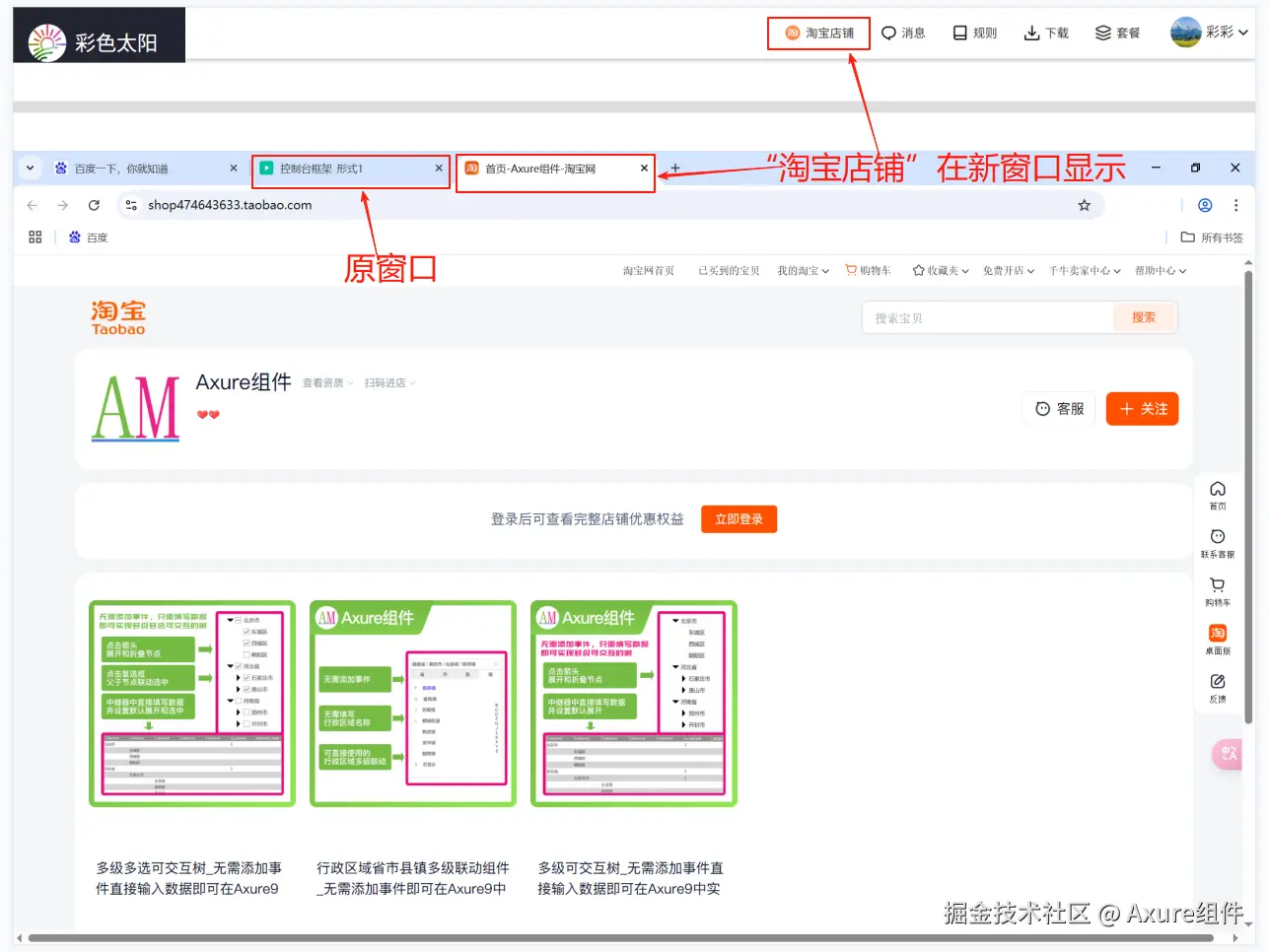This screenshot has height=952, width=1269.
Task: Open the 规则 rules page
Action: coord(974,33)
